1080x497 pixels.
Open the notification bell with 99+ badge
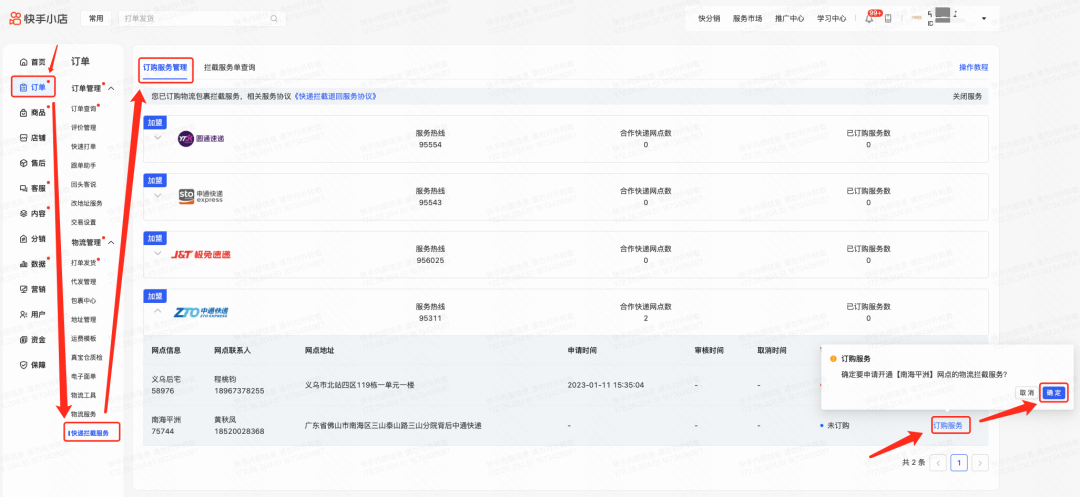pos(869,19)
